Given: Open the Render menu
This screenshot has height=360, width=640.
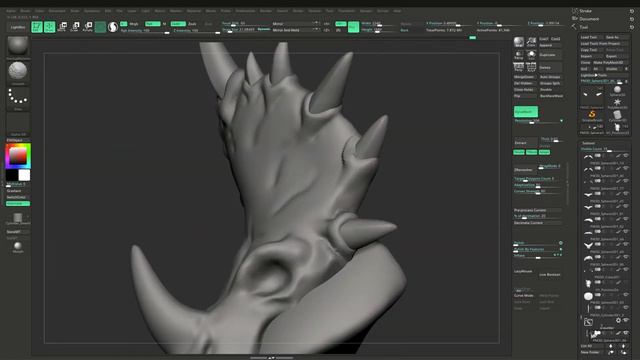Looking at the screenshot, I should [x=266, y=11].
